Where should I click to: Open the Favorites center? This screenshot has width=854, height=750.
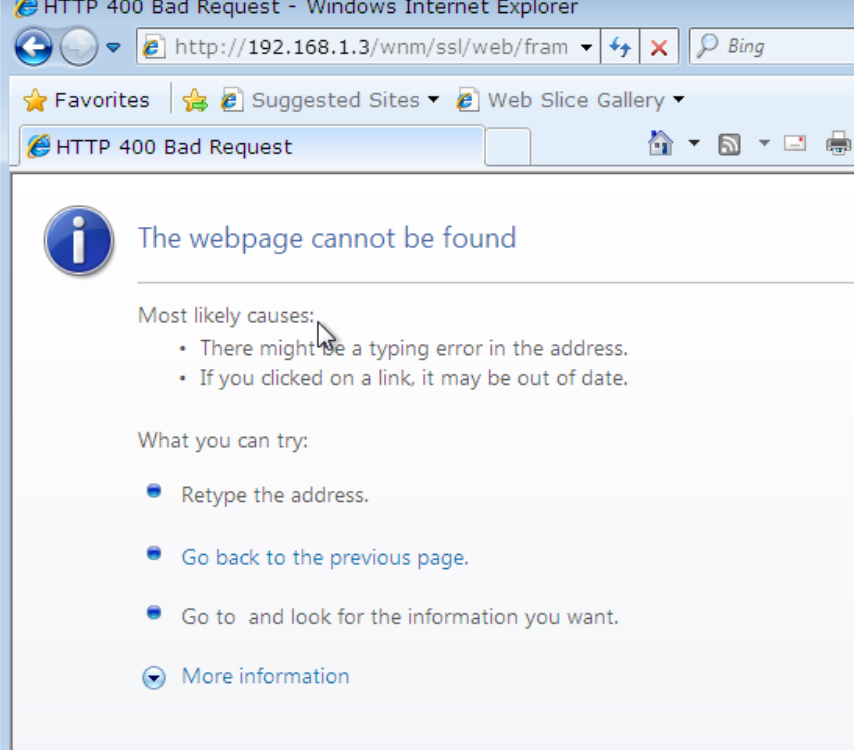point(87,100)
